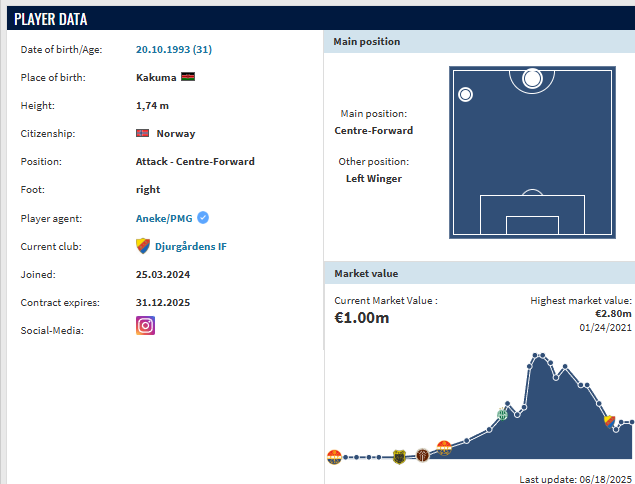Viewport: 635px width, 484px height.
Task: Click the verified badge beside Aneke/PMG
Action: 203,218
